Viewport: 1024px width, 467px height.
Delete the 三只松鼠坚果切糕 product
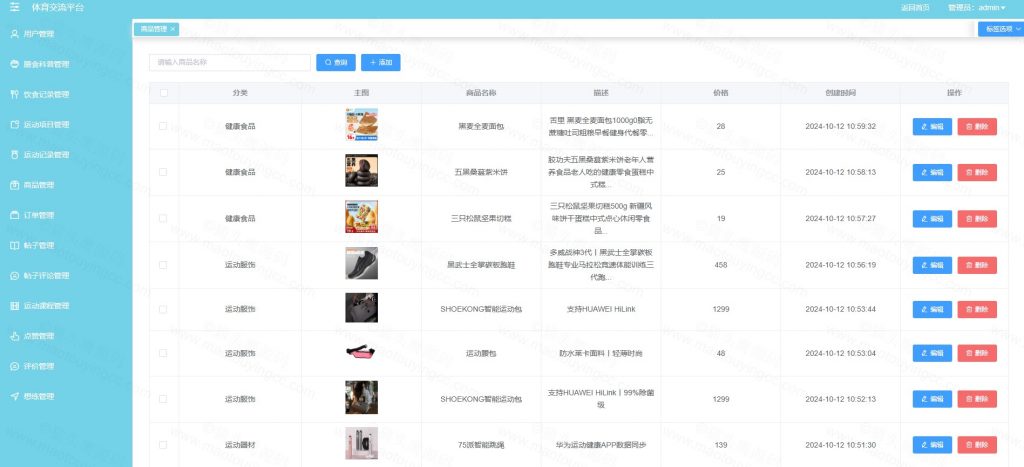977,219
